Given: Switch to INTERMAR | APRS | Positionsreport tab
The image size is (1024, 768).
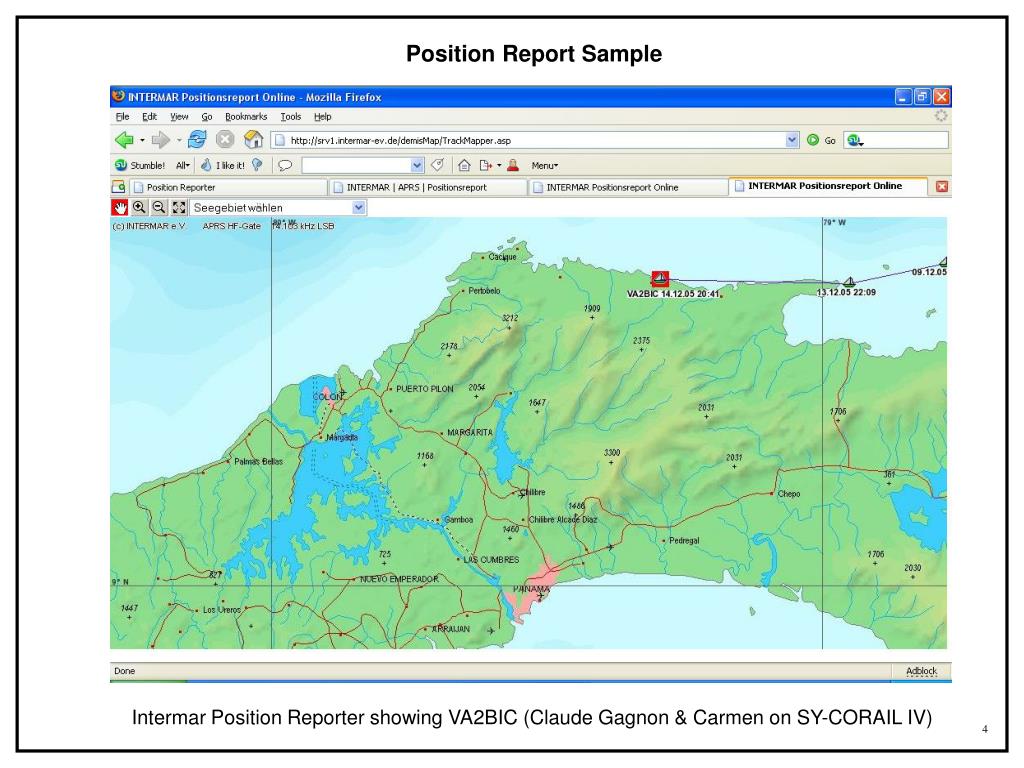Looking at the screenshot, I should click(x=428, y=187).
